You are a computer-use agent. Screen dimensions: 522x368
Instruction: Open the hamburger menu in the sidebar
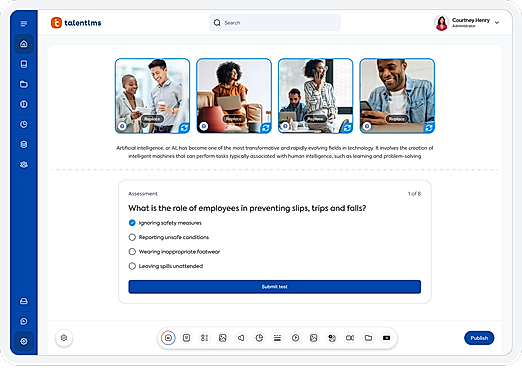[x=24, y=23]
